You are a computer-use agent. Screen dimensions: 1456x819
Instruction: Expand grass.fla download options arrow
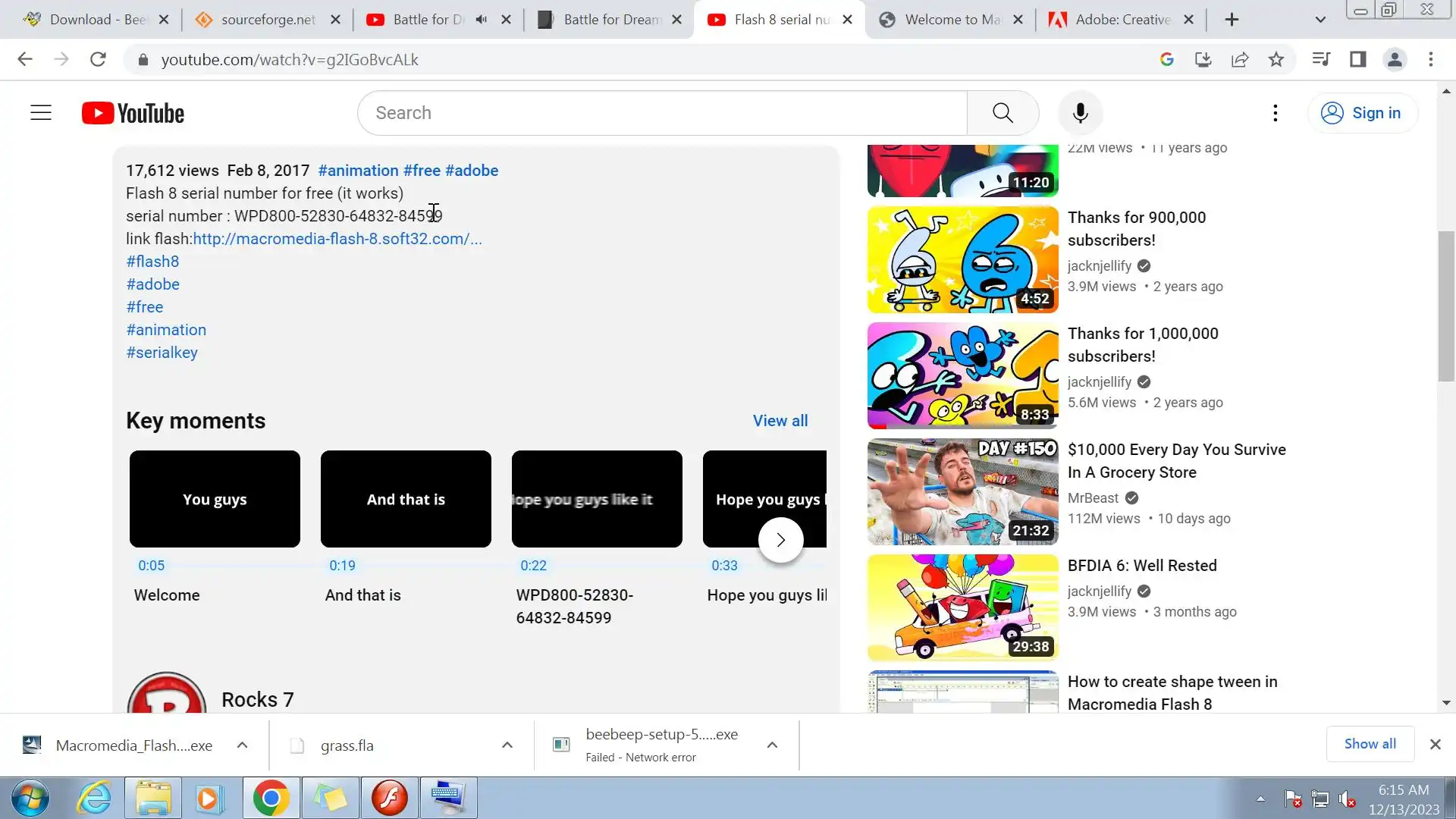point(507,745)
